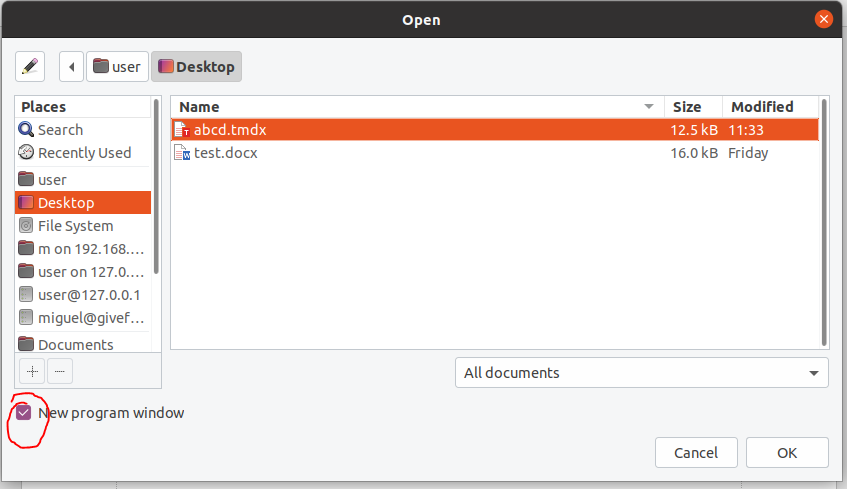The image size is (847, 489).
Task: Sort files by Size column
Action: coord(687,107)
